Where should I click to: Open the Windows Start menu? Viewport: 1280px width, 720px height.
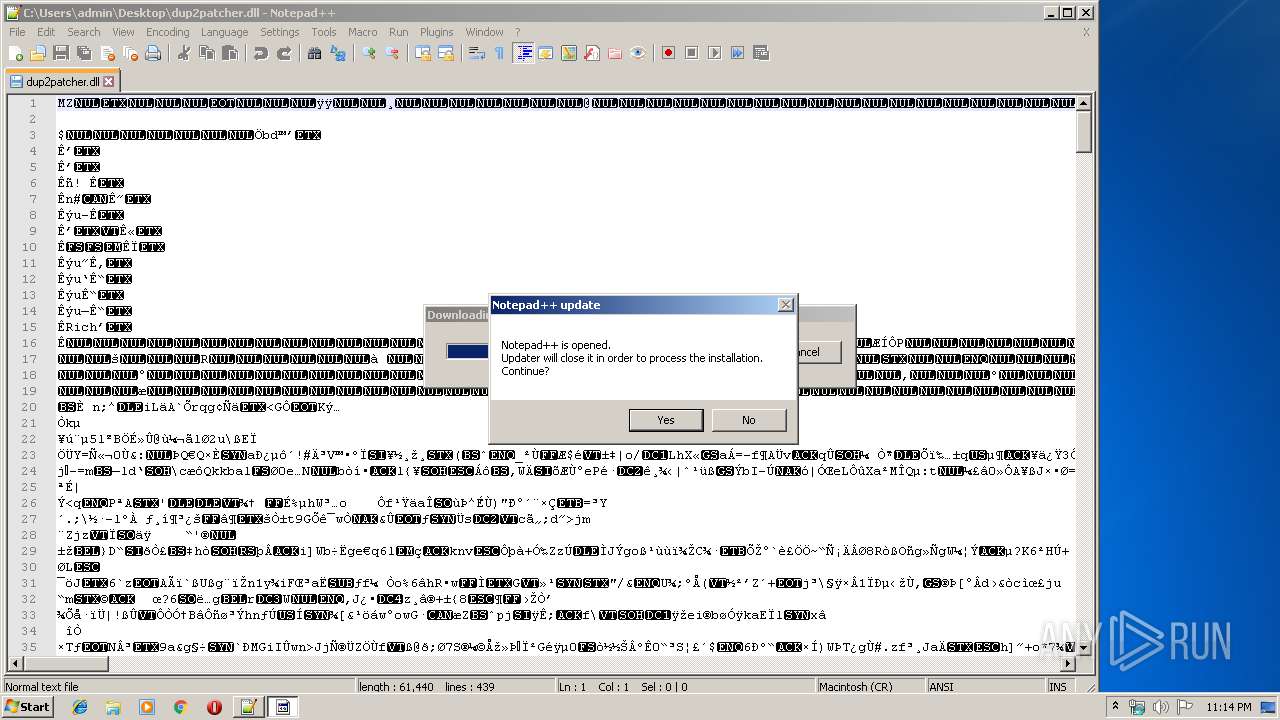coord(27,707)
